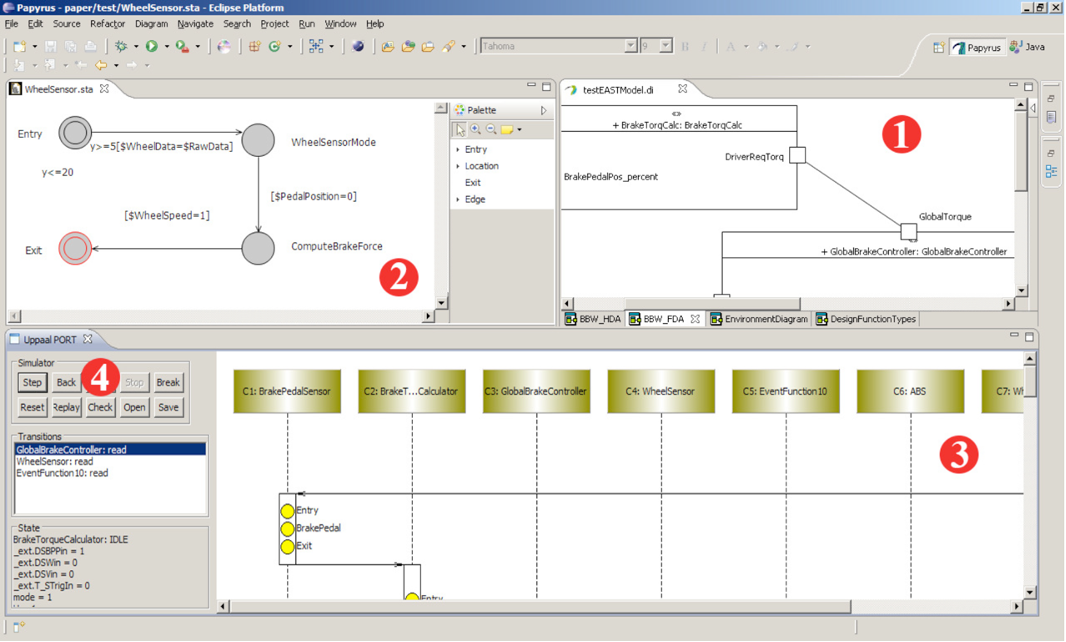This screenshot has height=642, width=1066.
Task: Click the Replay simulator button
Action: coord(66,407)
